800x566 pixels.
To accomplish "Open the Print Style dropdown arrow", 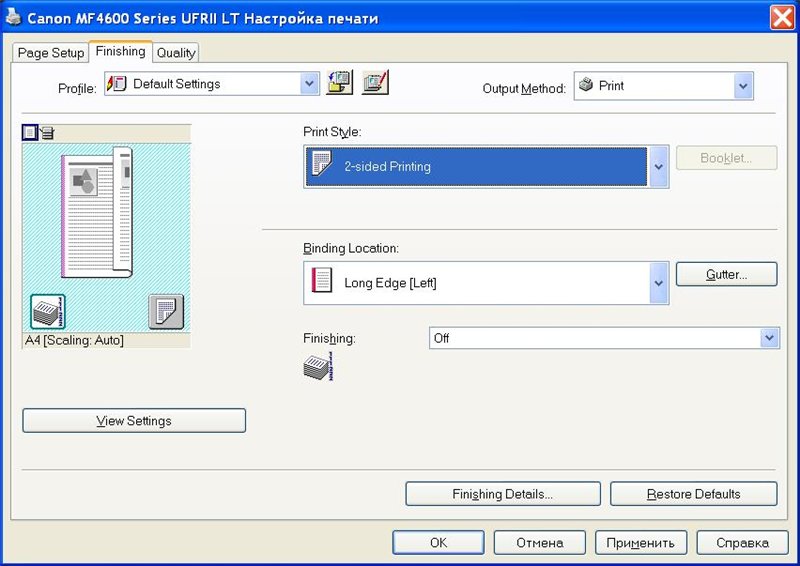I will click(659, 167).
